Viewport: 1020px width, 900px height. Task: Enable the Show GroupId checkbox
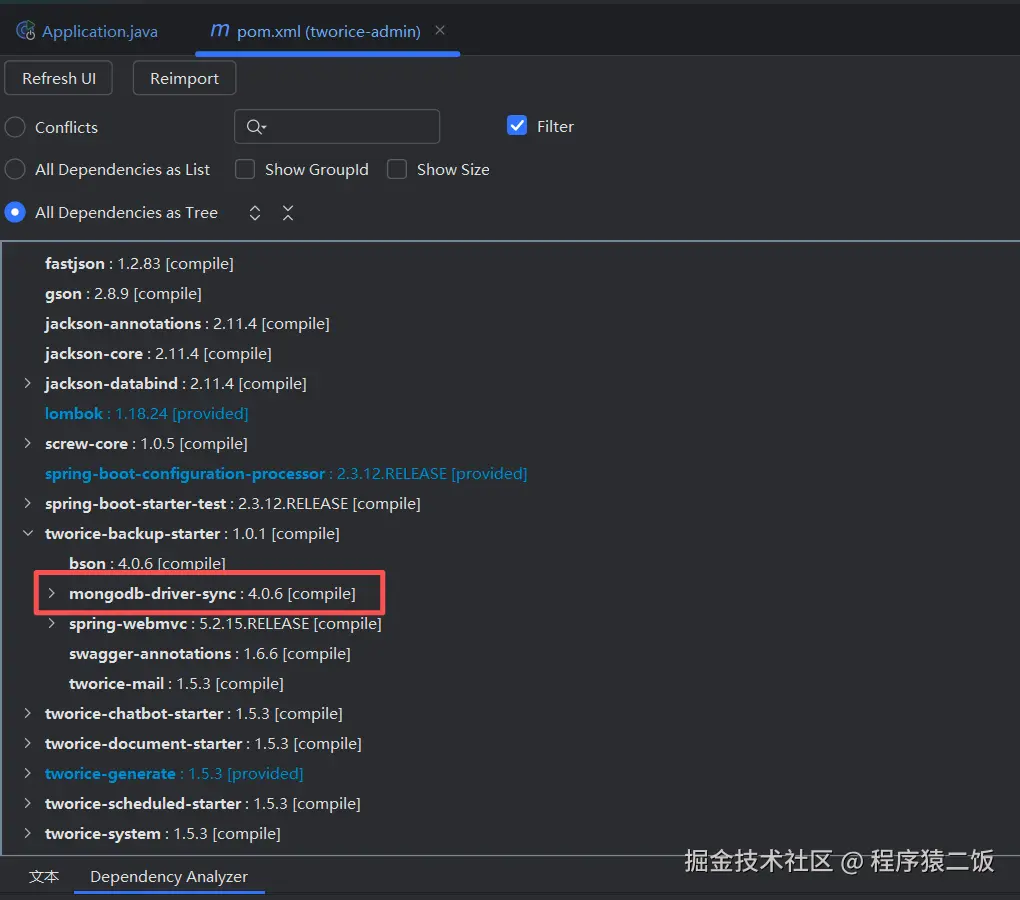(245, 169)
